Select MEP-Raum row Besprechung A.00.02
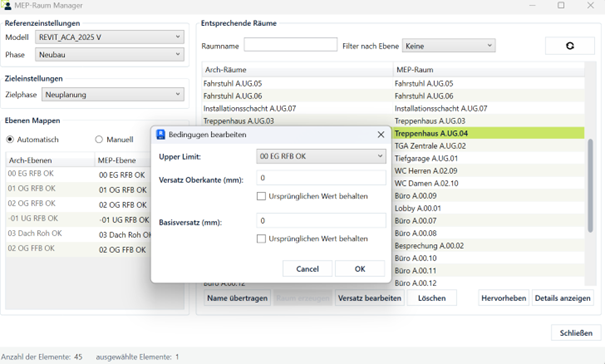The image size is (605, 364). (488, 245)
